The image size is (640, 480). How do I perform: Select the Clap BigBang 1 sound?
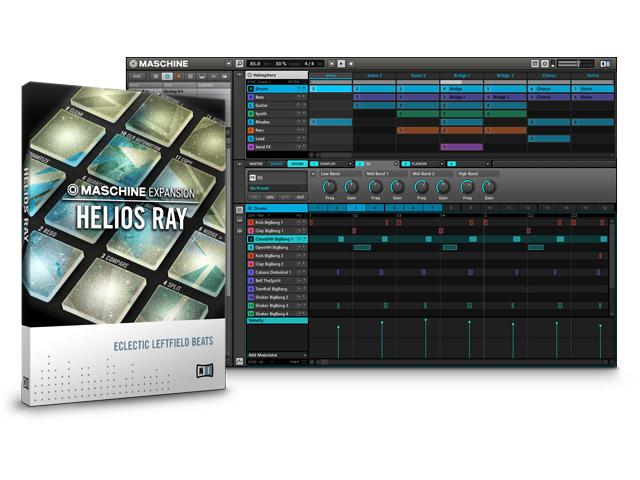click(277, 231)
